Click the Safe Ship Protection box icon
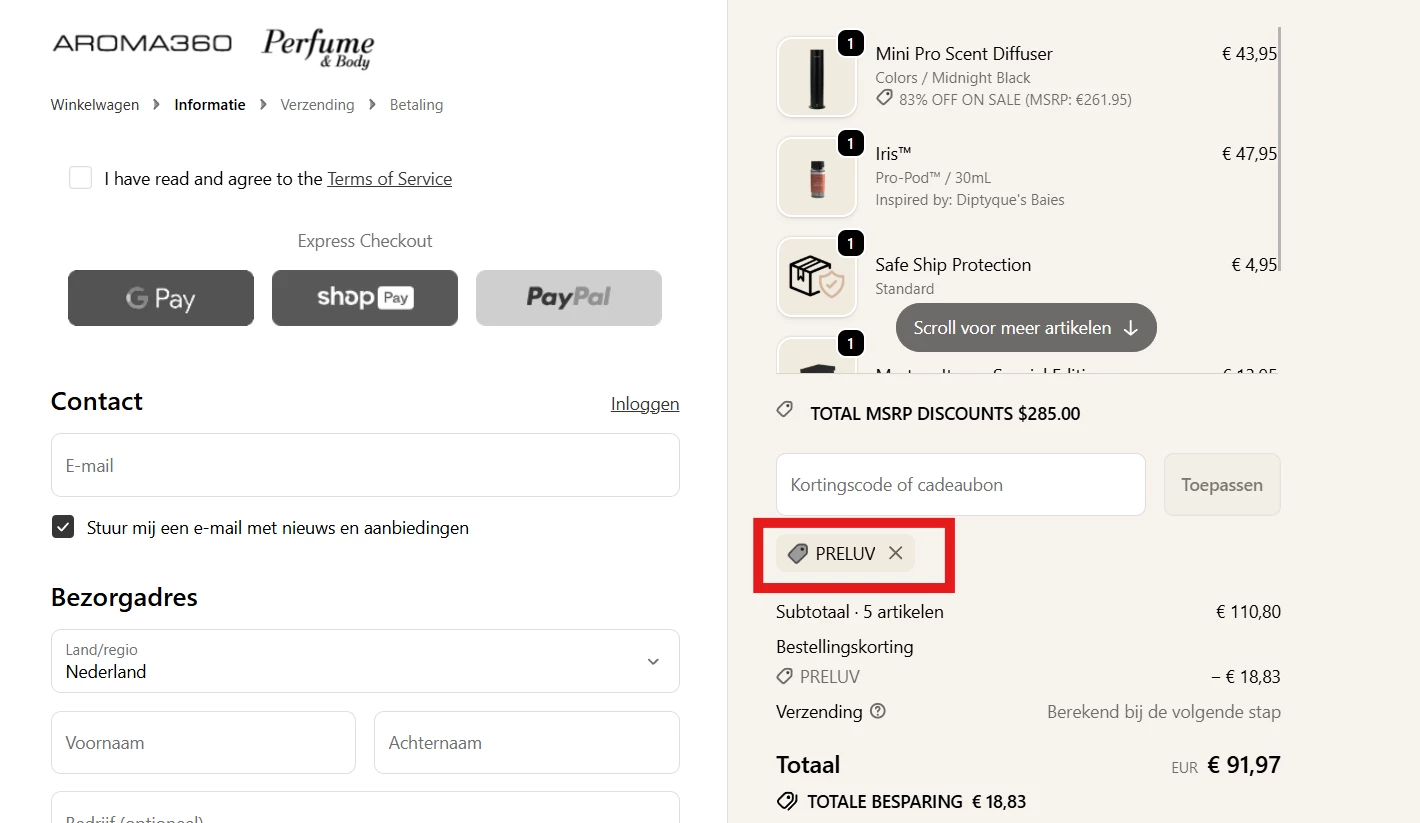This screenshot has width=1420, height=823. pyautogui.click(x=817, y=277)
